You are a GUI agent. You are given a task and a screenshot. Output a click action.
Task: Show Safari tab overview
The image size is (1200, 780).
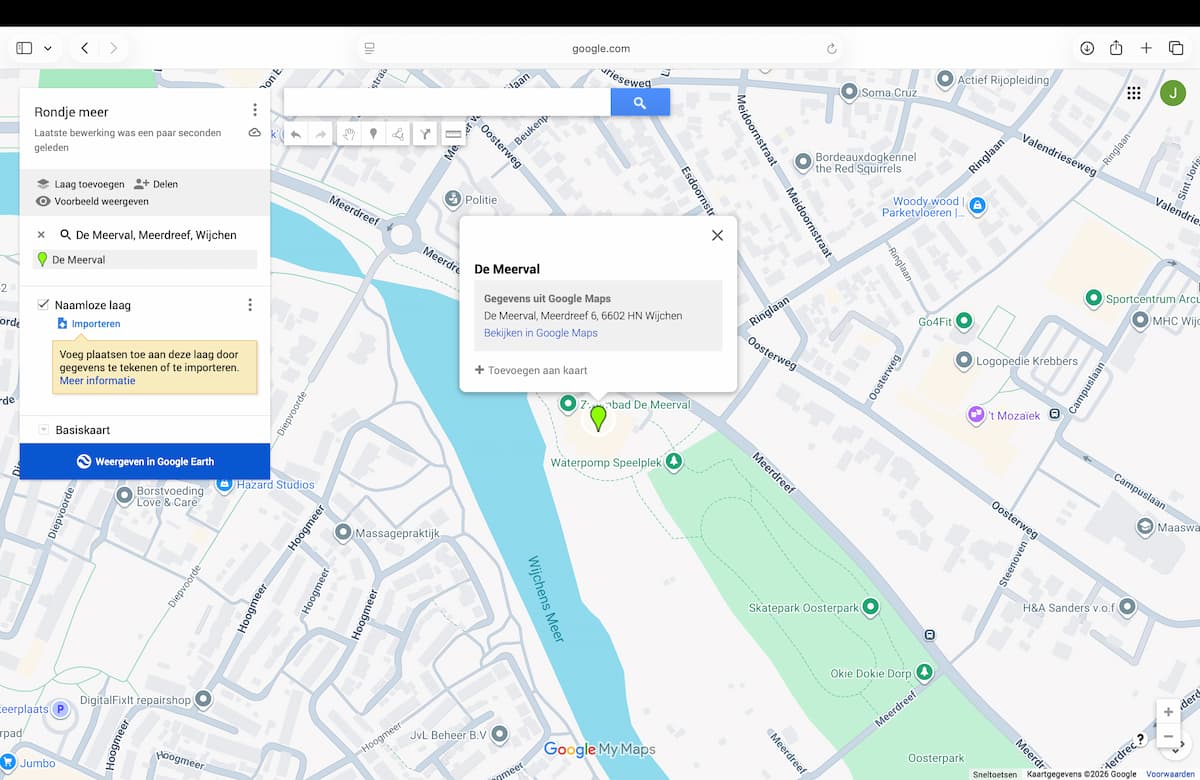(x=1176, y=48)
